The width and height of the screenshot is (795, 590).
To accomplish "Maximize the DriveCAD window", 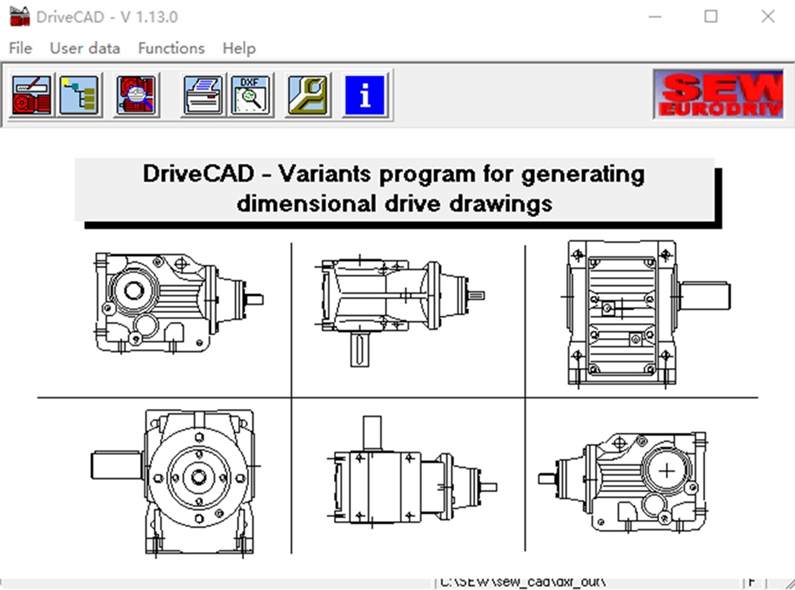I will pos(711,17).
